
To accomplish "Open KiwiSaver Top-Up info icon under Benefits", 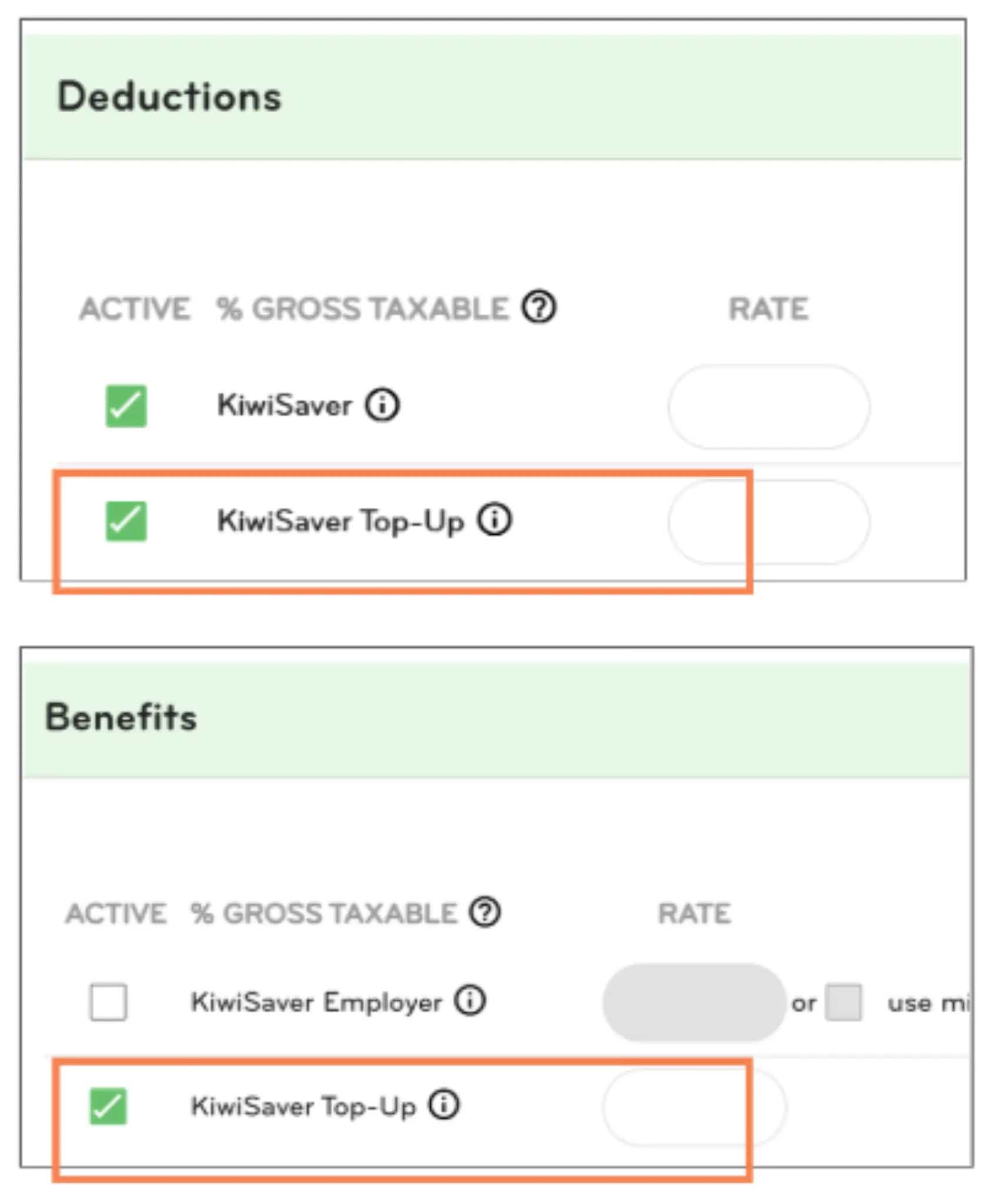I will point(443,1105).
